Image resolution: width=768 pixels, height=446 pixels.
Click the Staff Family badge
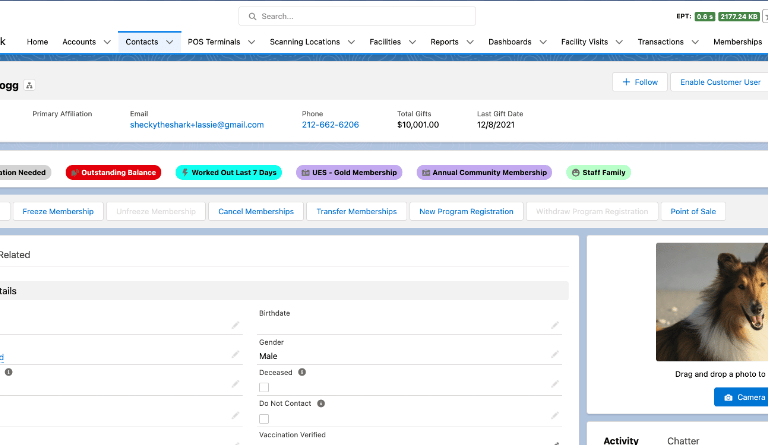599,172
